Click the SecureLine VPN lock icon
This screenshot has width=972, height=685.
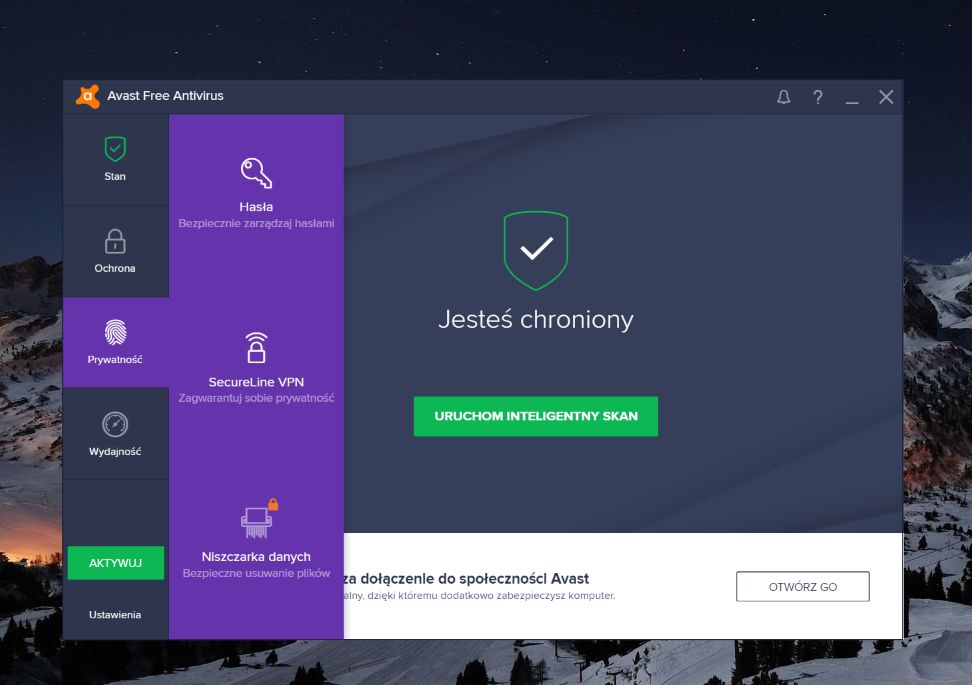click(x=256, y=347)
